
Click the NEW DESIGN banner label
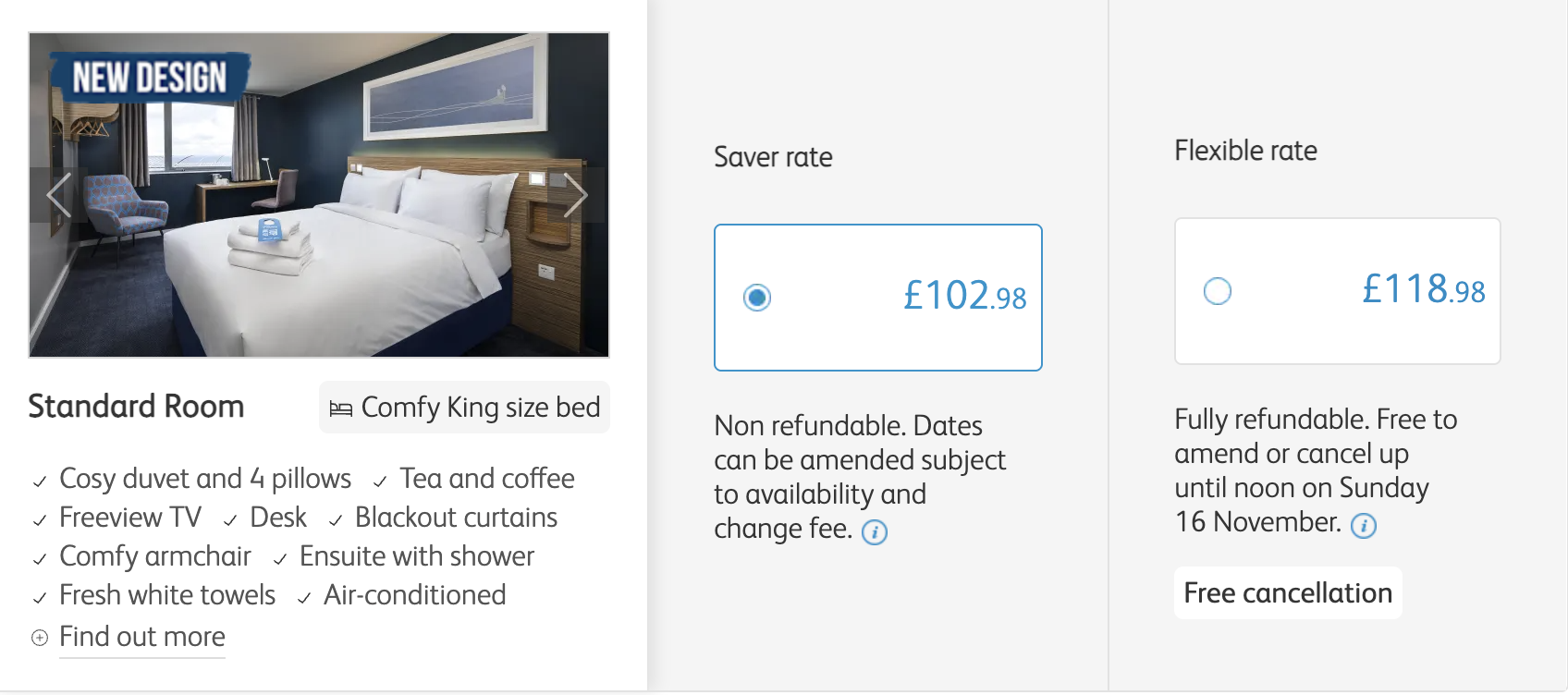pyautogui.click(x=149, y=78)
